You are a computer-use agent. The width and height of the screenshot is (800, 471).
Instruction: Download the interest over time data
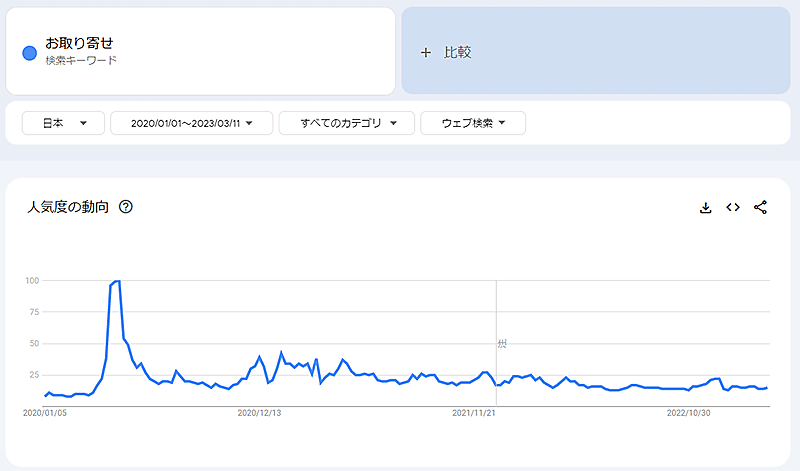pyautogui.click(x=705, y=207)
